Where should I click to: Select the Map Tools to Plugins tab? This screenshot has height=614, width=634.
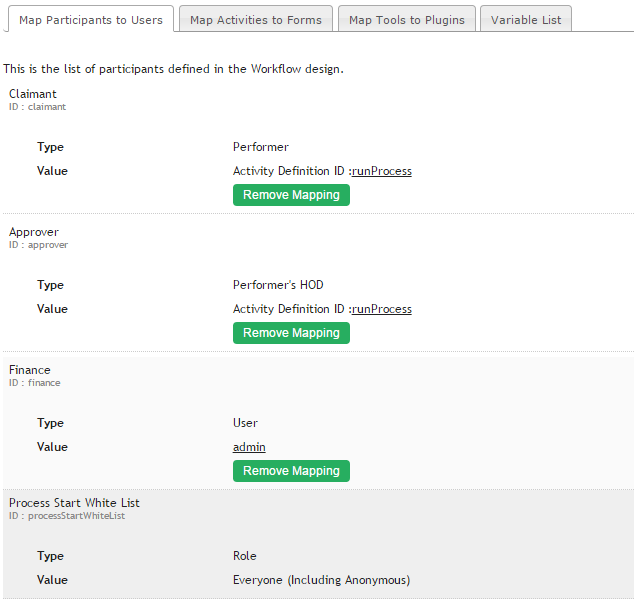coord(407,19)
